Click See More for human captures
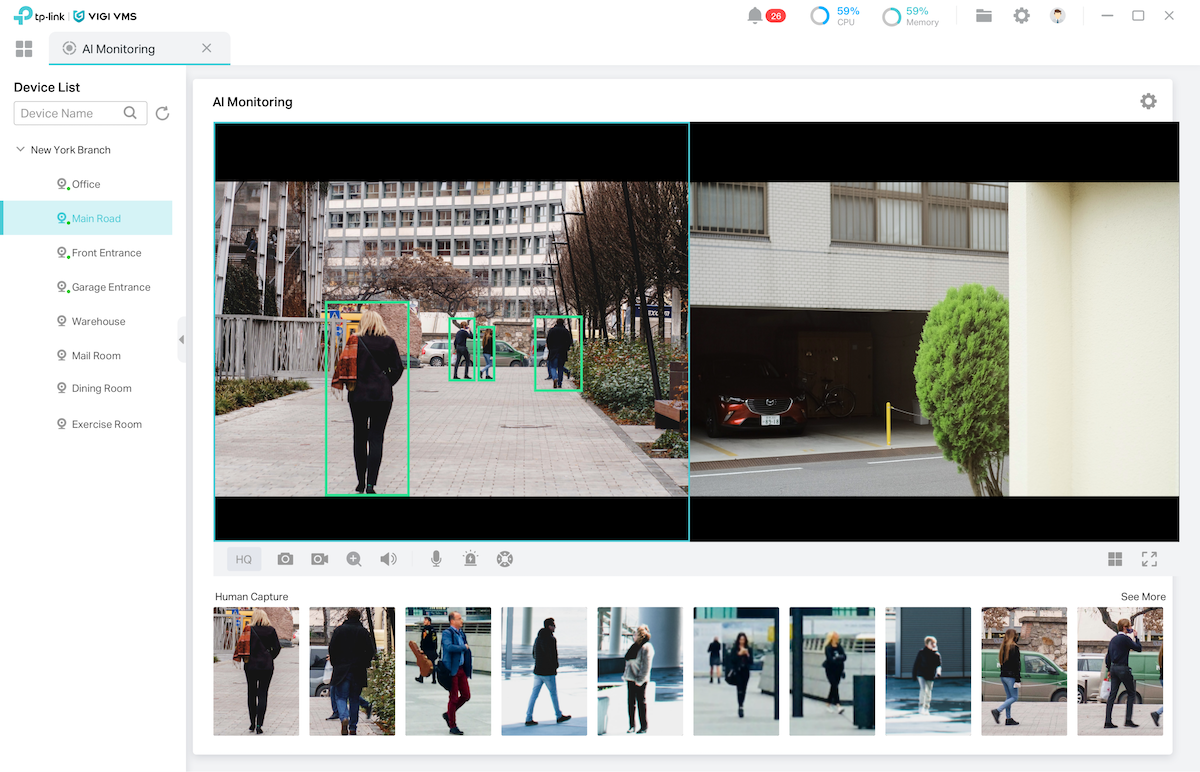 tap(1143, 597)
